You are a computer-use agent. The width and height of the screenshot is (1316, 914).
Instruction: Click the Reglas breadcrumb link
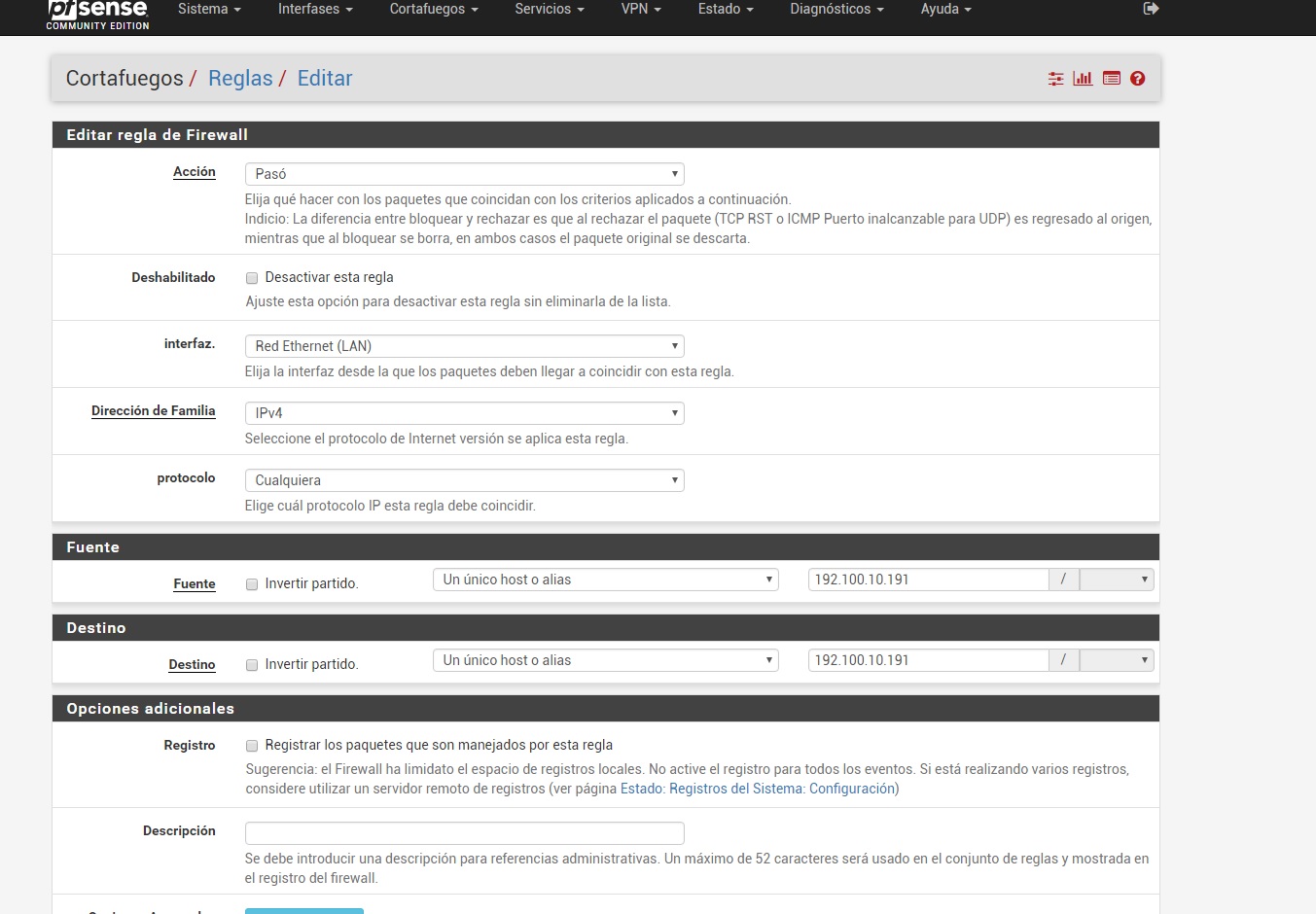pos(240,79)
